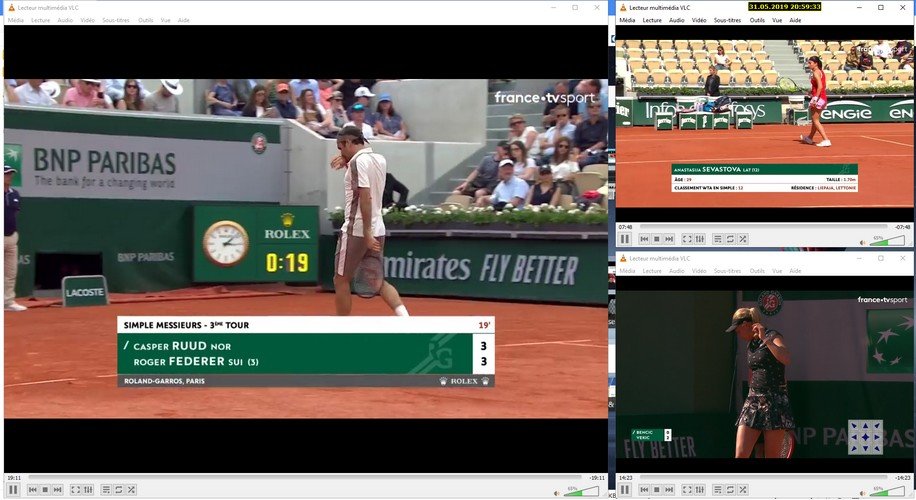
Task: Open the Vidéo menu in Sevastova window
Action: (699, 20)
